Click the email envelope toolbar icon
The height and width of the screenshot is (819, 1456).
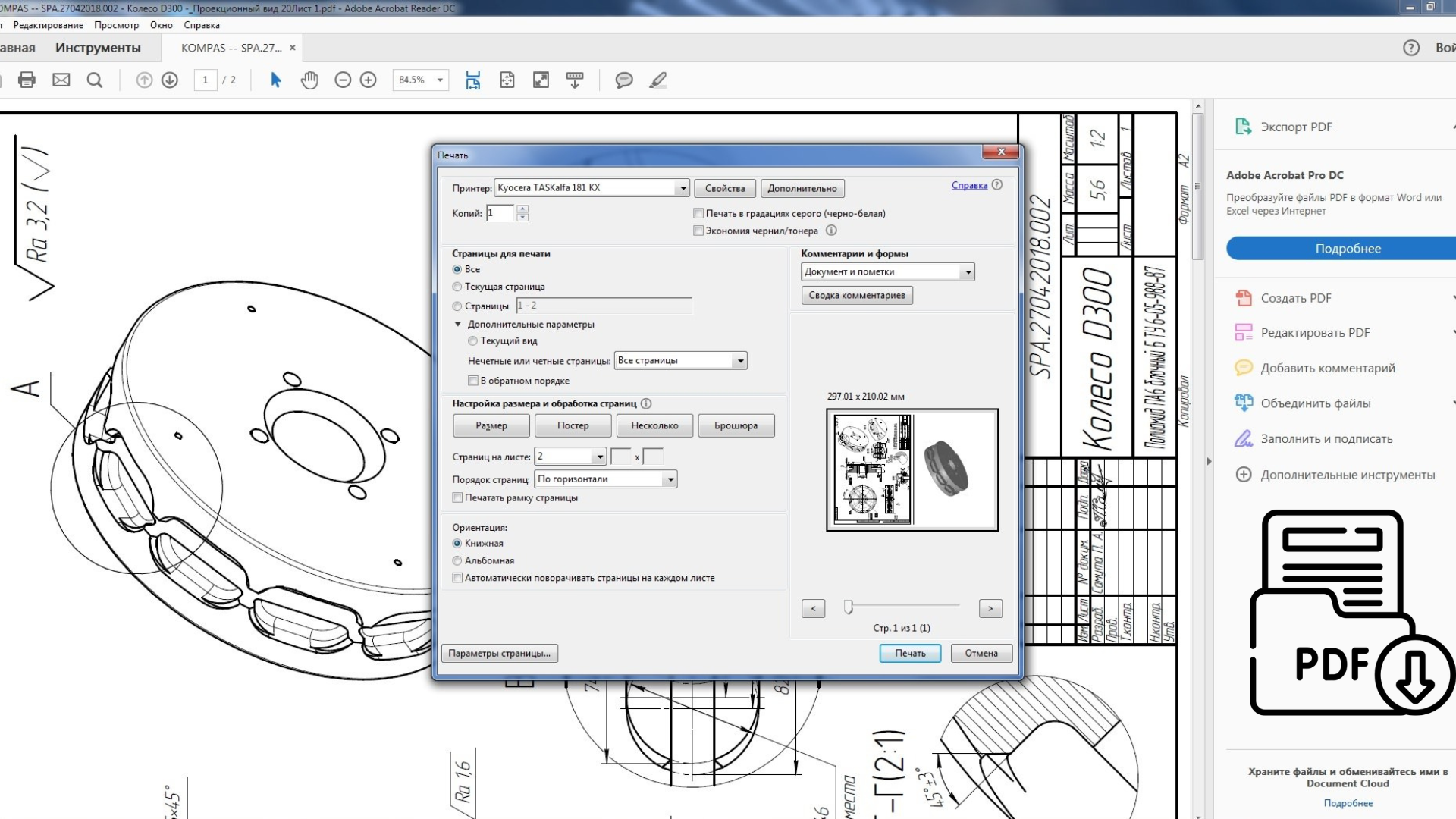click(x=61, y=80)
